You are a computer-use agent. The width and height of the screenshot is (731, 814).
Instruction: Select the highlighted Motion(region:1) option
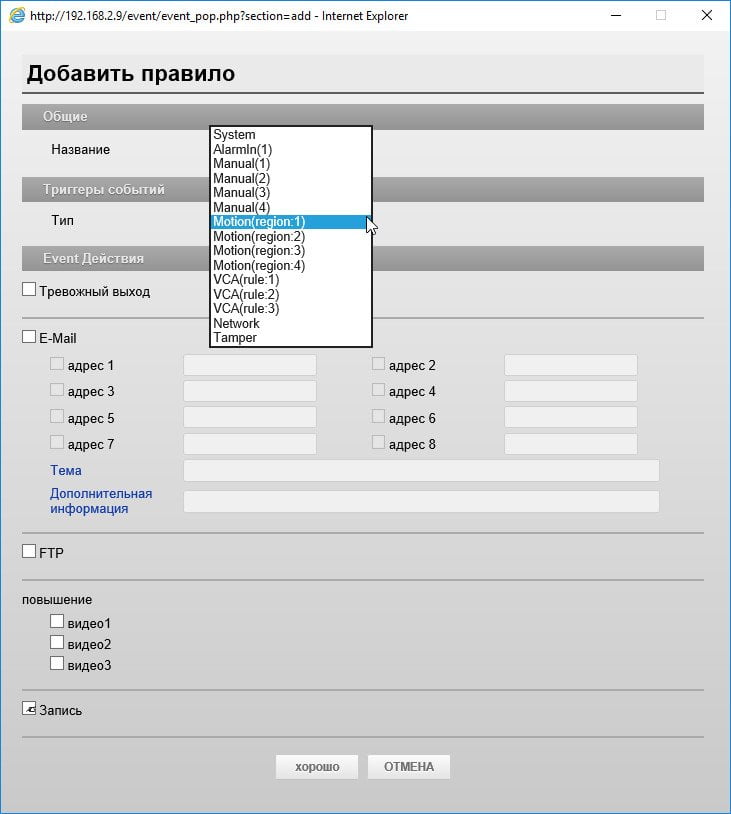click(291, 222)
